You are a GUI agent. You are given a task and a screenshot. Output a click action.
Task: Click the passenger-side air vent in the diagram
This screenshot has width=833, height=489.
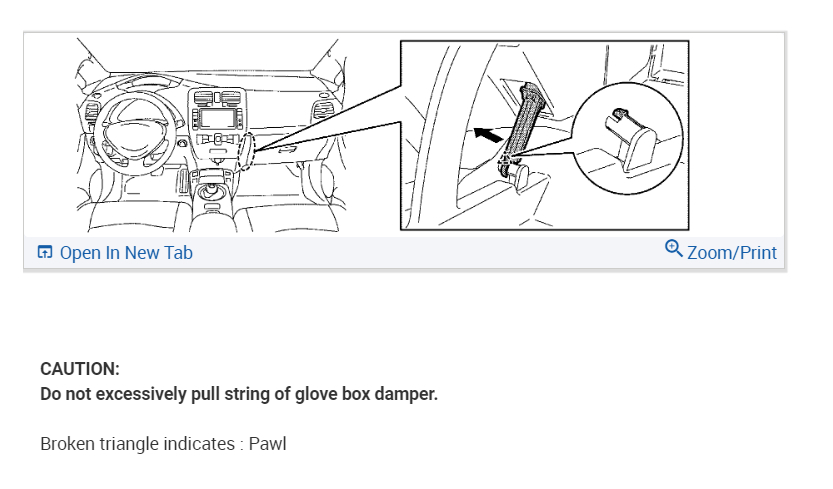[x=321, y=110]
